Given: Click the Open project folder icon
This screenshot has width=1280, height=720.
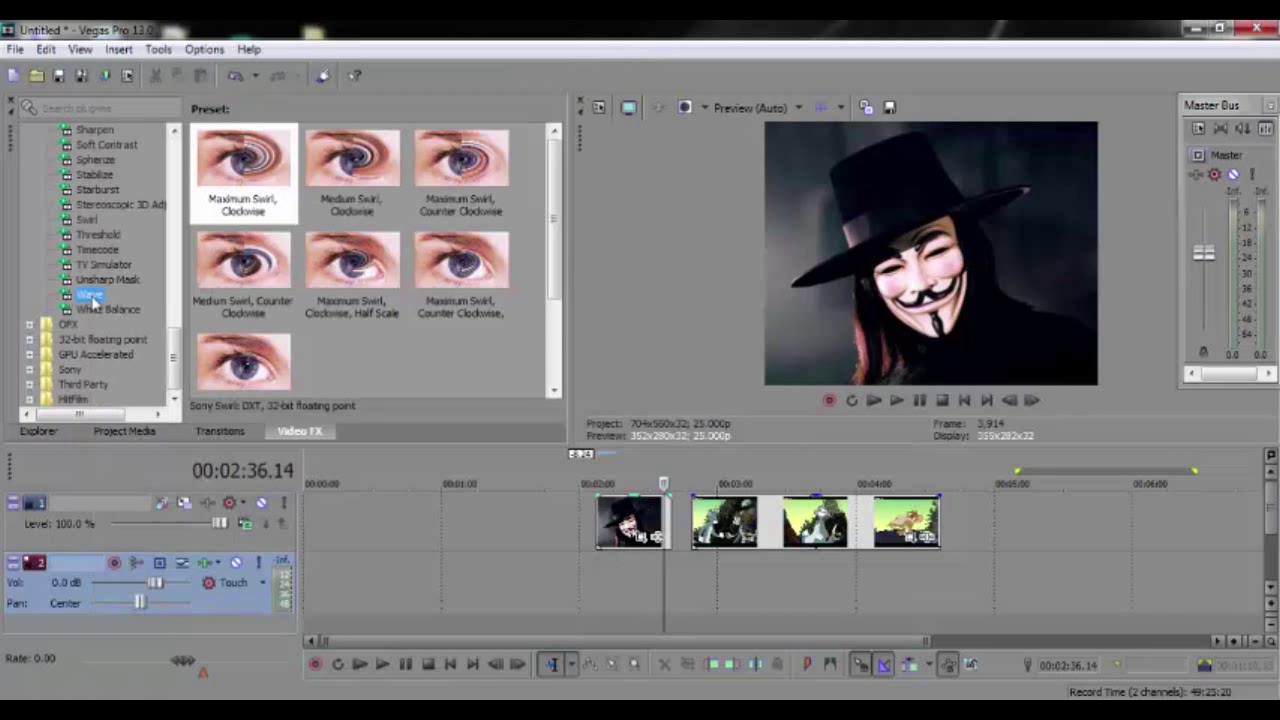Looking at the screenshot, I should (36, 76).
